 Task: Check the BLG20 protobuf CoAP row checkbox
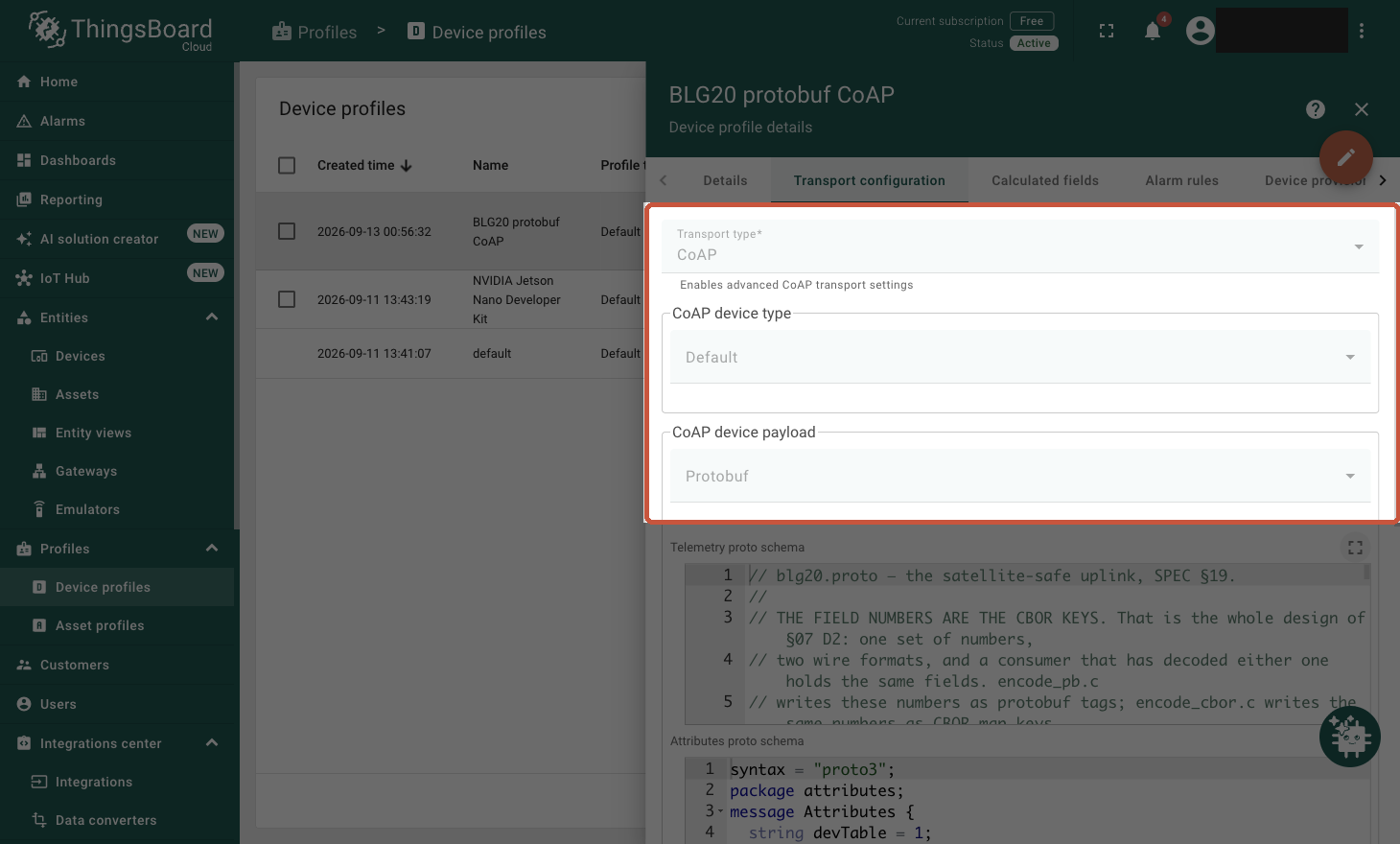pos(287,231)
